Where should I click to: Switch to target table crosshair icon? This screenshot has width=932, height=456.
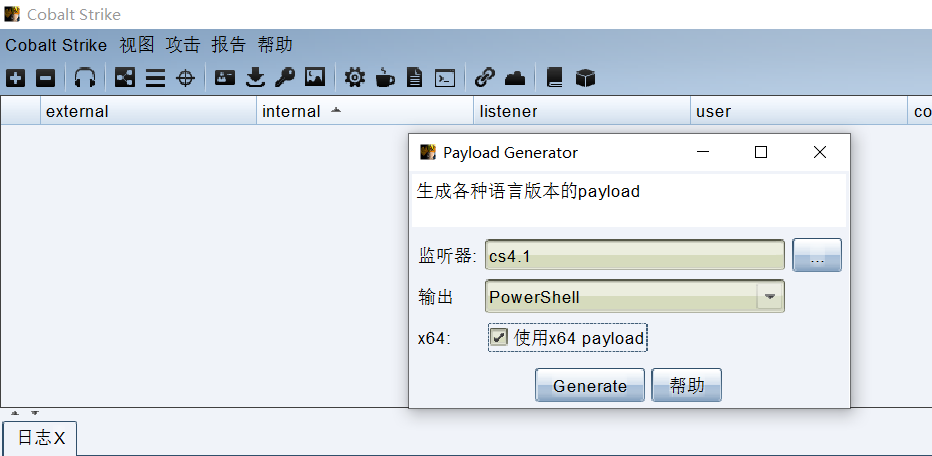tap(186, 78)
